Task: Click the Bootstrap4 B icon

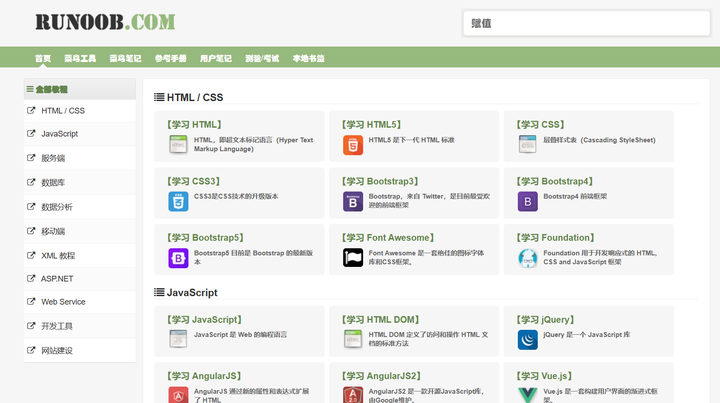Action: click(528, 202)
